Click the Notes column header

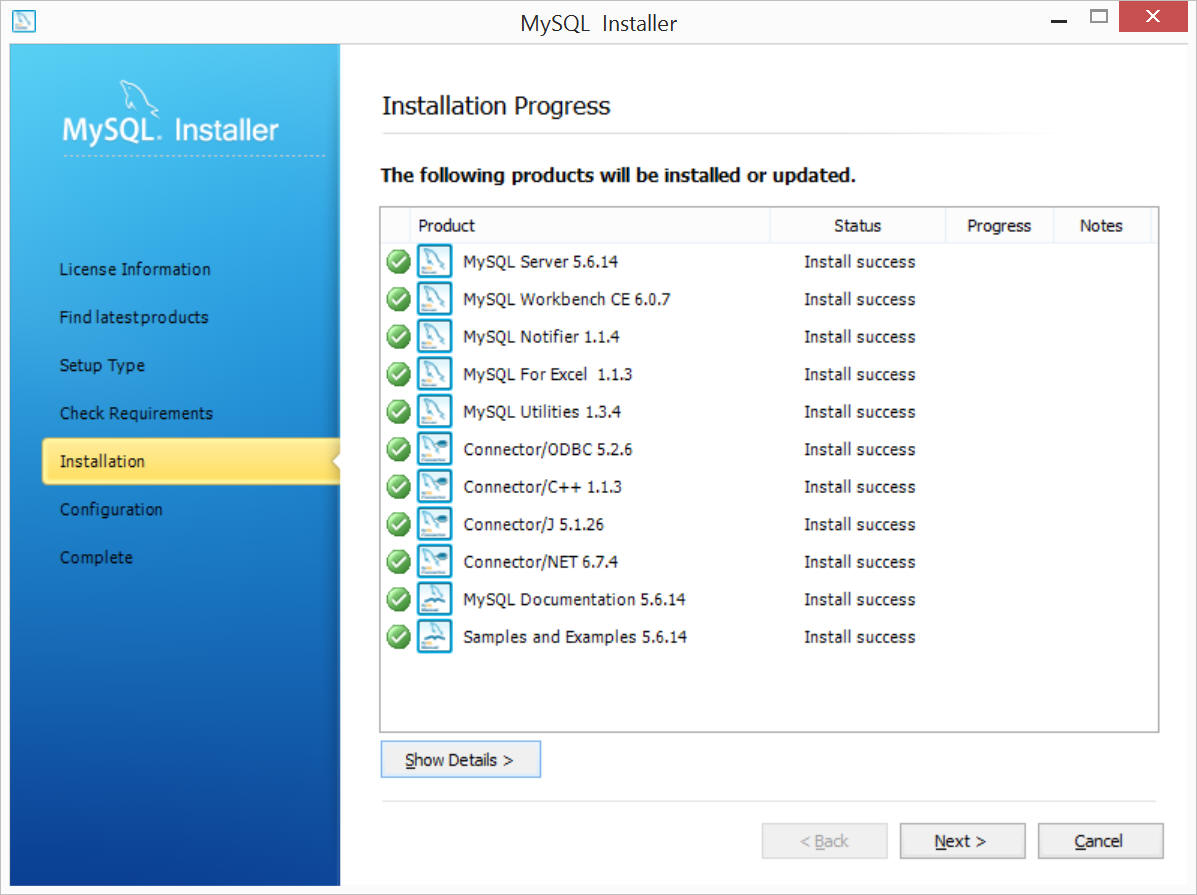pos(1102,225)
